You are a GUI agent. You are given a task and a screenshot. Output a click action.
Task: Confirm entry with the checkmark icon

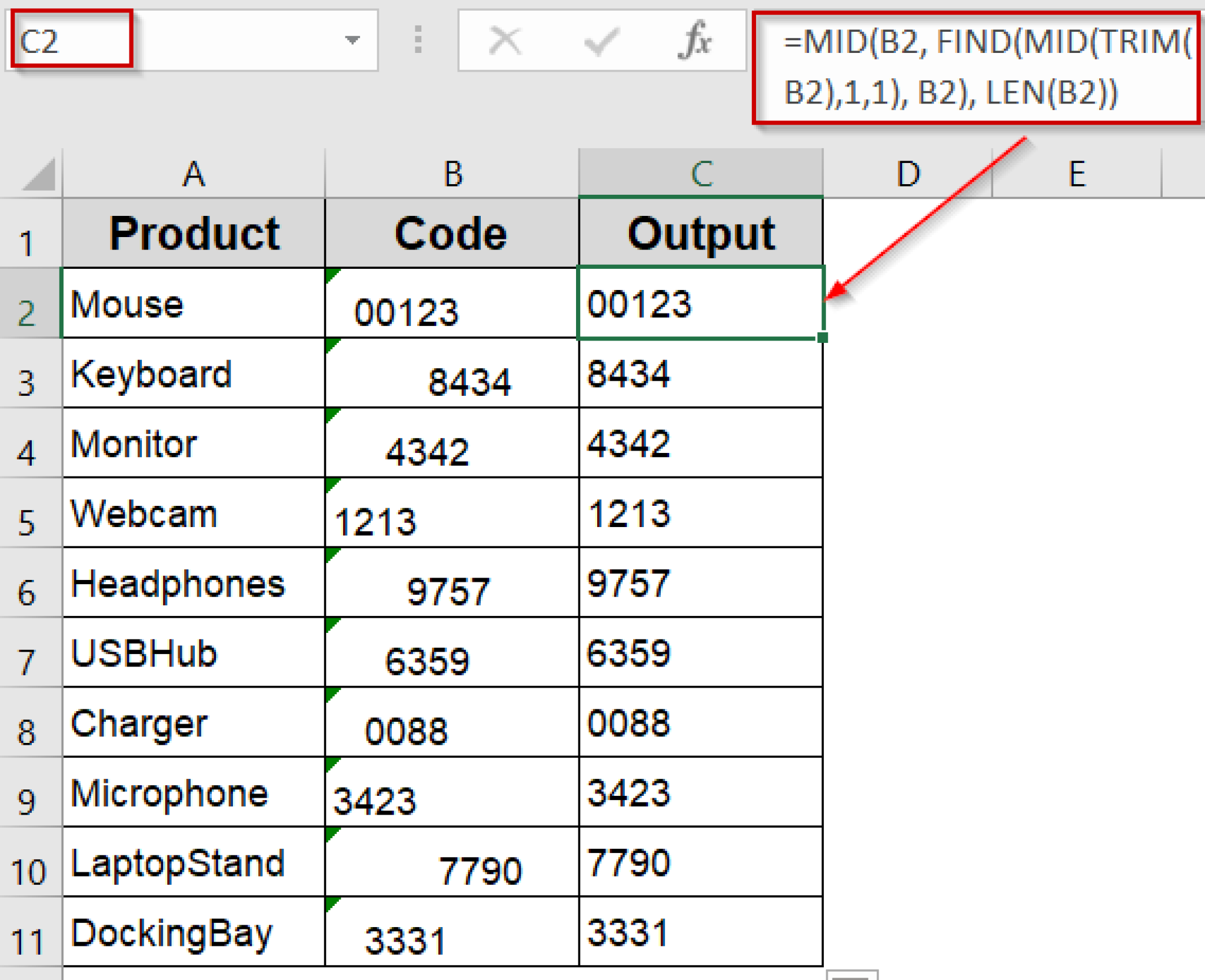coord(600,40)
